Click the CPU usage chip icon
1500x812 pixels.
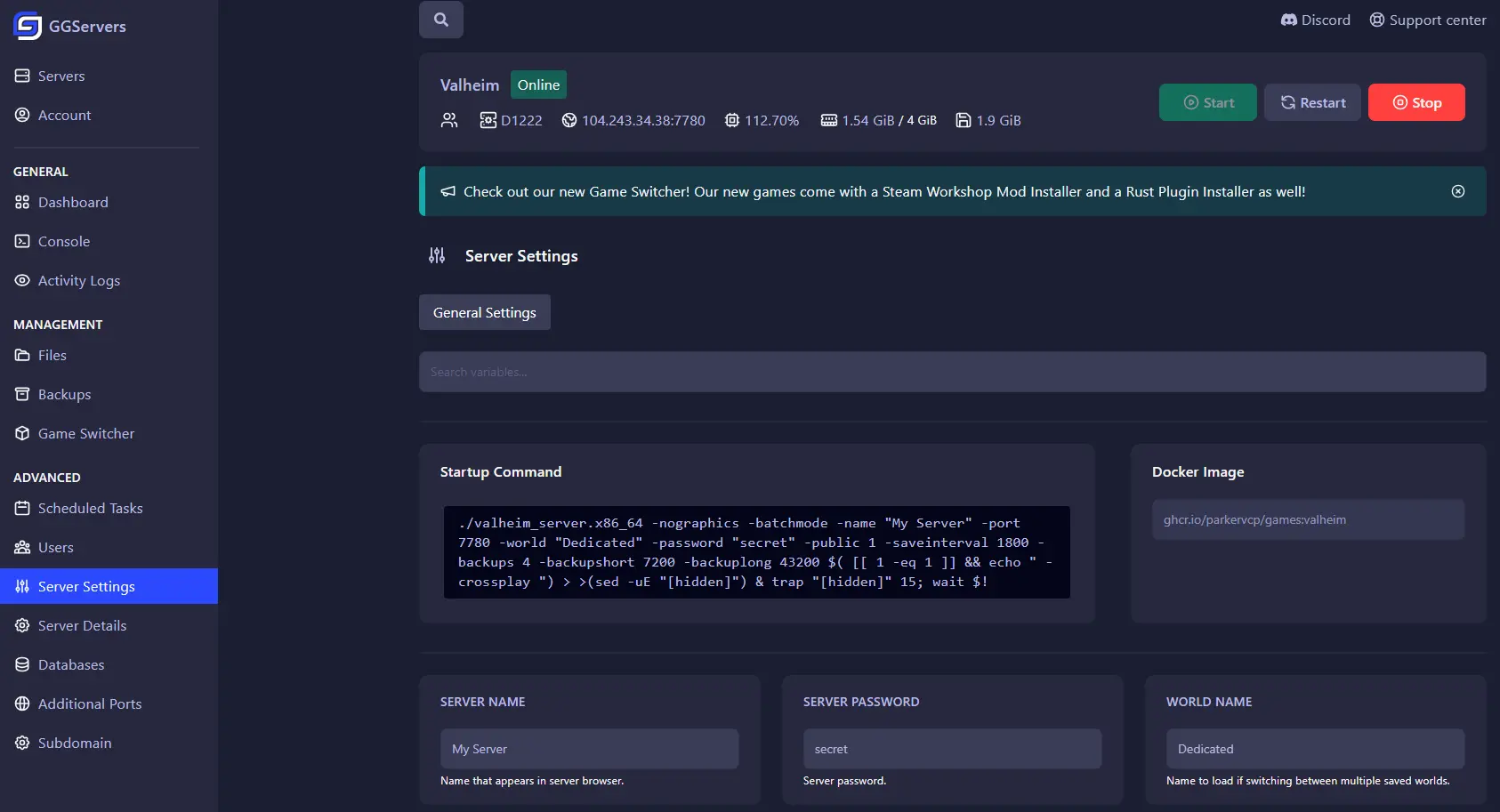pyautogui.click(x=731, y=120)
